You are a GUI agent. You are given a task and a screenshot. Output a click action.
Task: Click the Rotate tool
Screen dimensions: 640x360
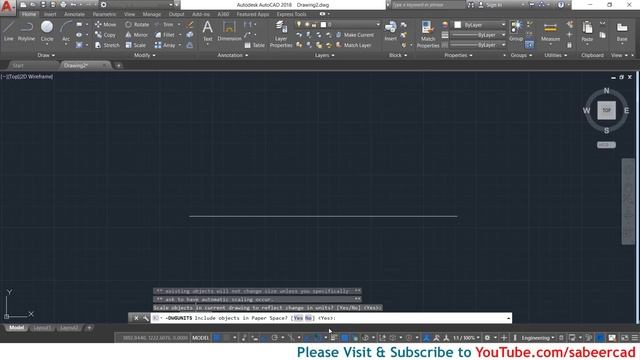click(x=137, y=24)
